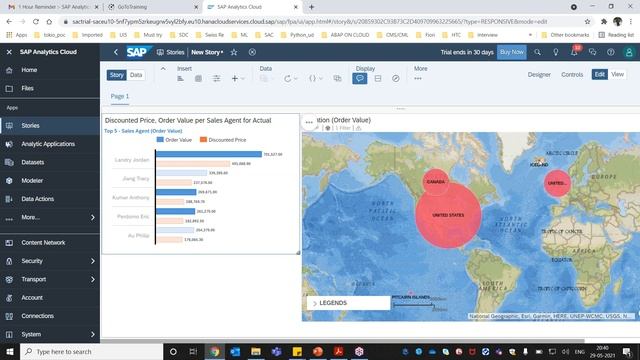Open search in the SAP header
Viewport: 640px width, 360px height.
pyautogui.click(x=538, y=52)
